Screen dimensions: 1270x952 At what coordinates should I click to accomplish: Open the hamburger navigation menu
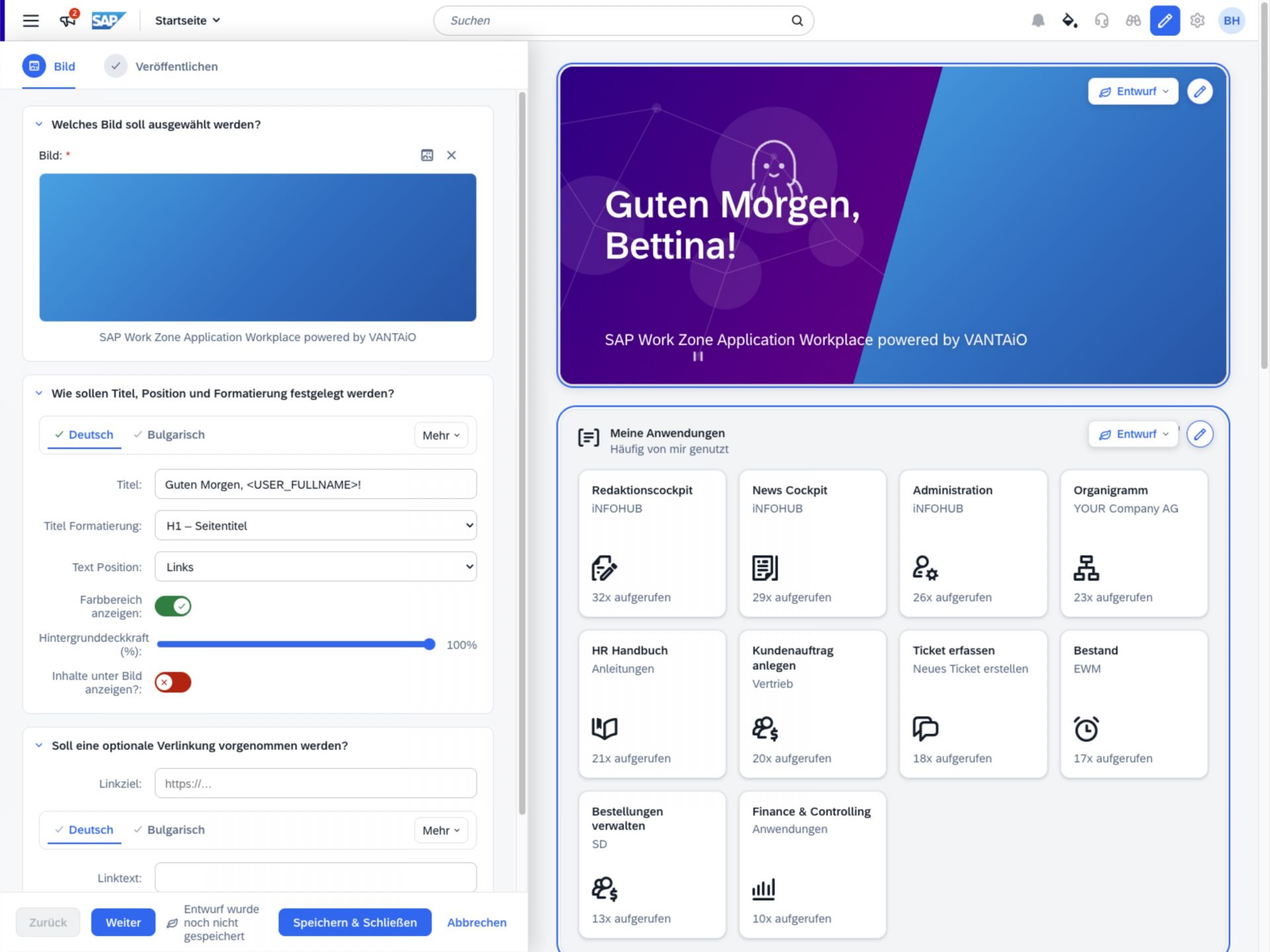pos(30,20)
